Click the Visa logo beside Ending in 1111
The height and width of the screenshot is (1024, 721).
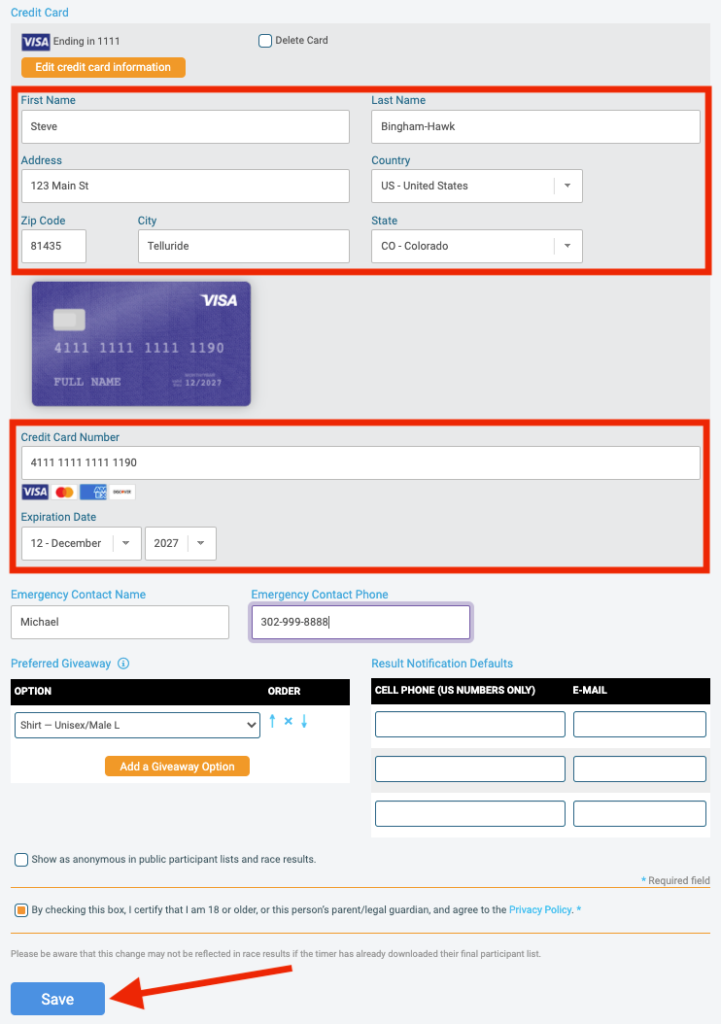[35, 42]
